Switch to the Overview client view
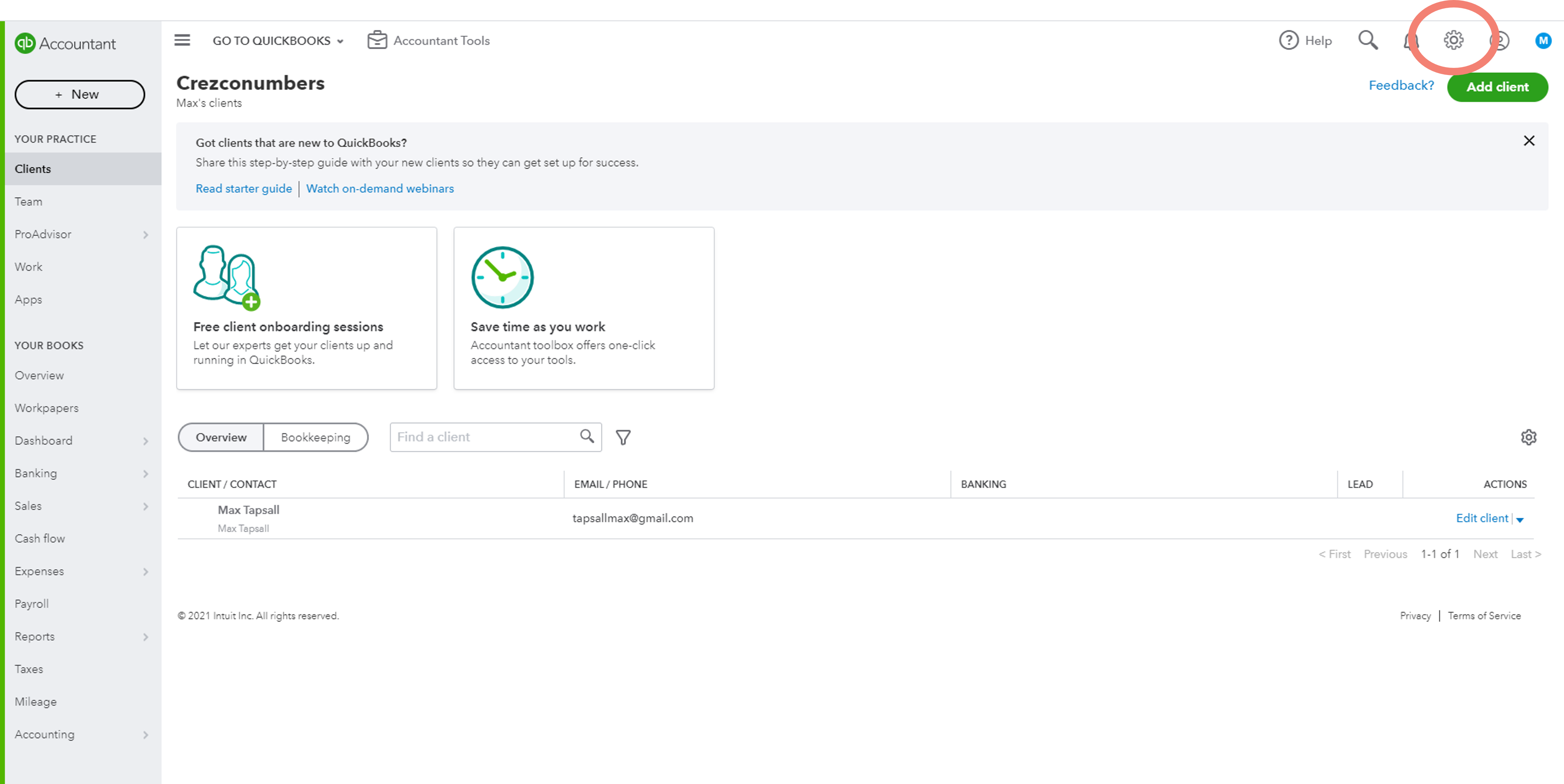Image resolution: width=1564 pixels, height=784 pixels. [x=221, y=437]
